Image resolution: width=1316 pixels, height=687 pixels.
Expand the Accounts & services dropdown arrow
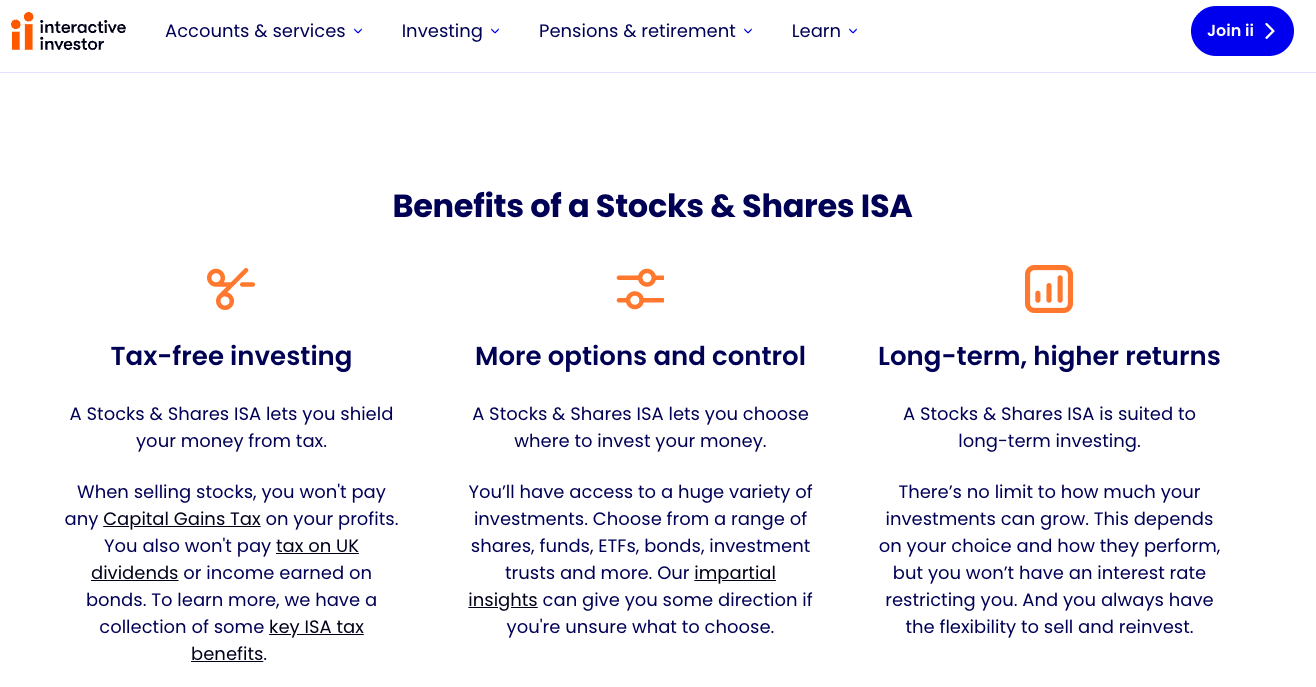(358, 31)
